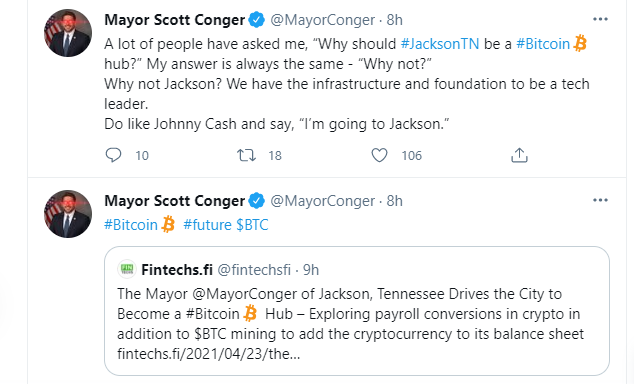Open the #JacksonTN hashtag
Image resolution: width=634 pixels, height=384 pixels.
coord(440,44)
